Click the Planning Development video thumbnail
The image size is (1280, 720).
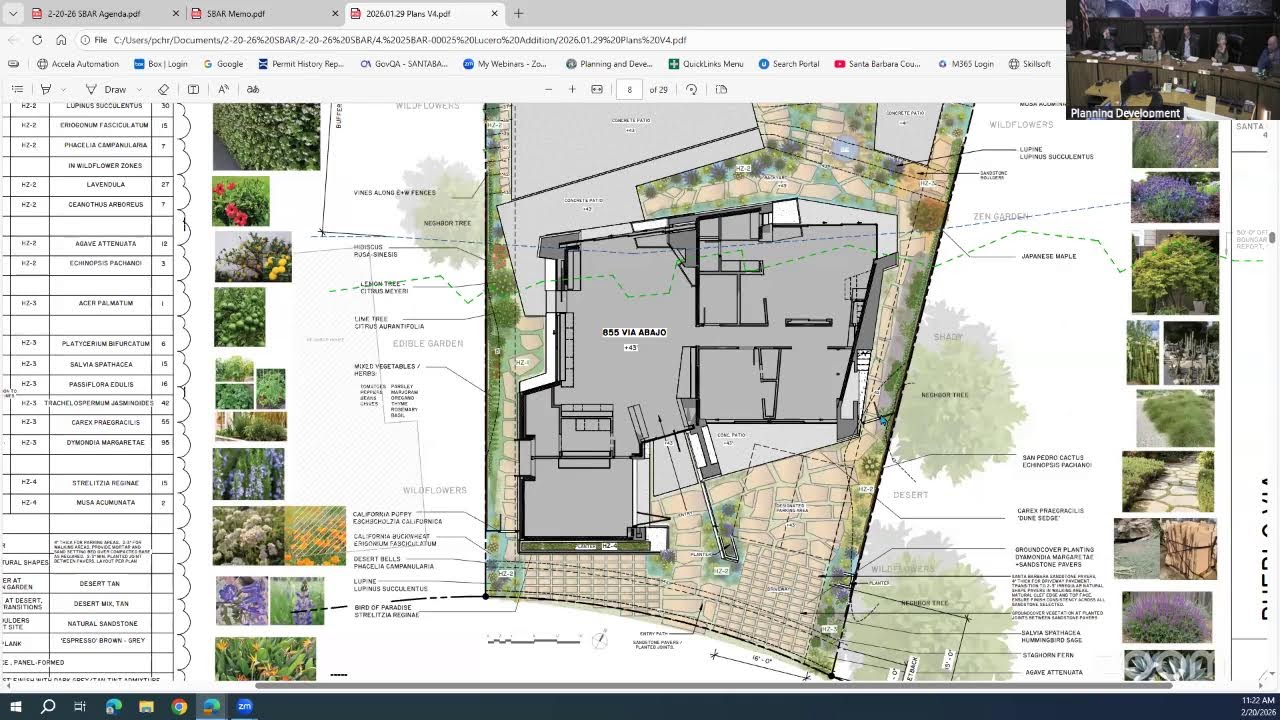pos(1173,60)
